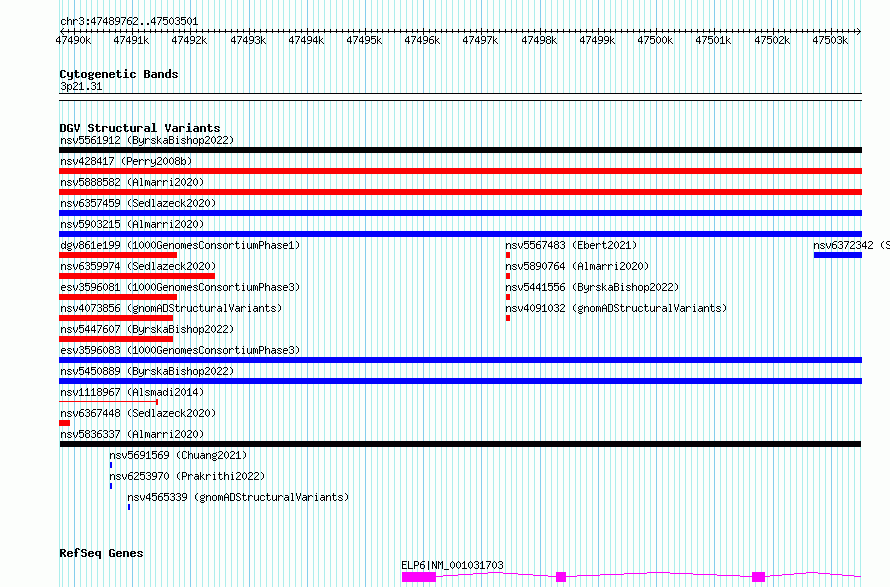
Task: Click the Cytogenetic Bands track heading
Action: 119,74
